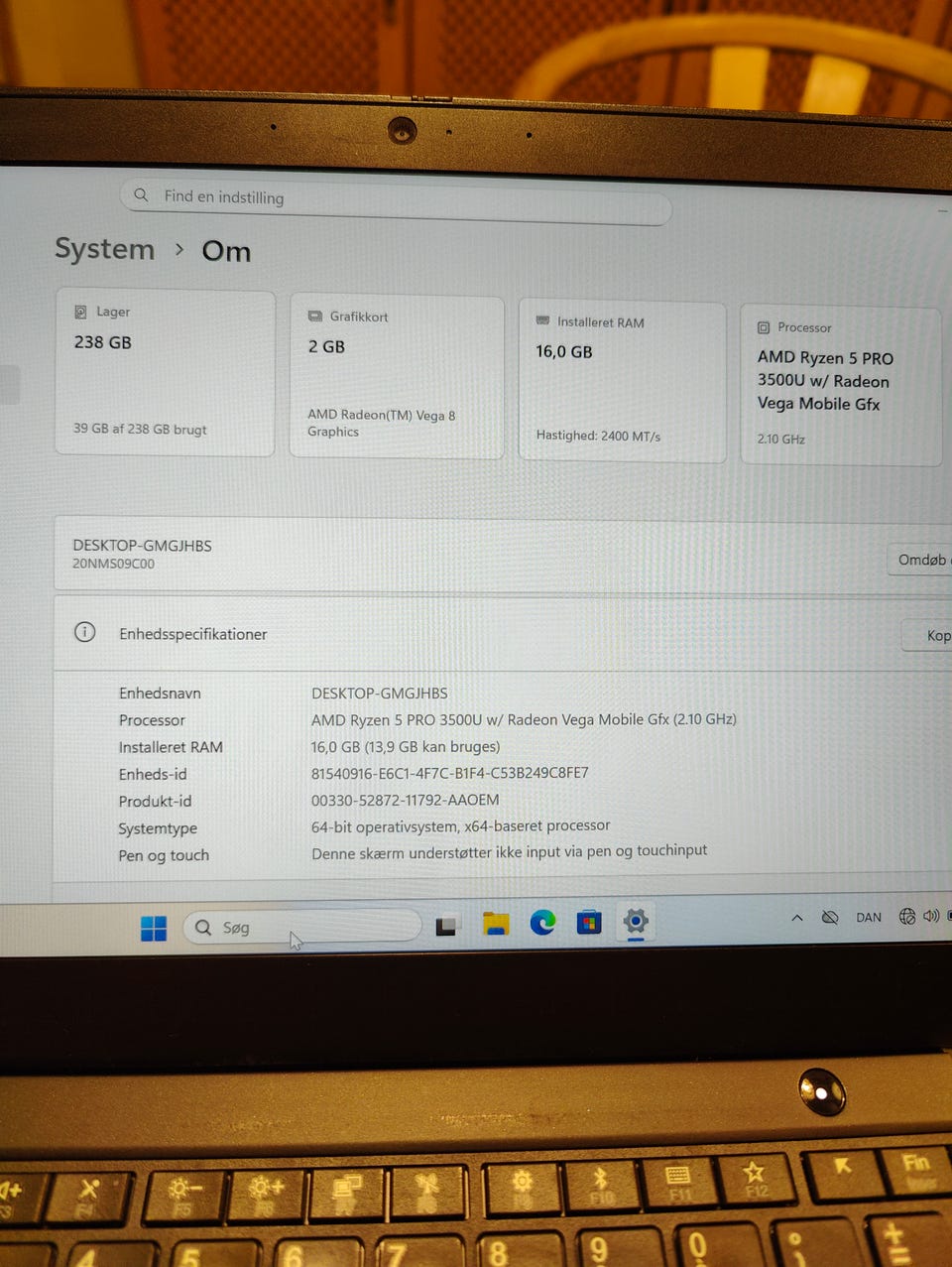Image resolution: width=952 pixels, height=1267 pixels.
Task: Click the magnifier icon in the settings search
Action: point(142,194)
